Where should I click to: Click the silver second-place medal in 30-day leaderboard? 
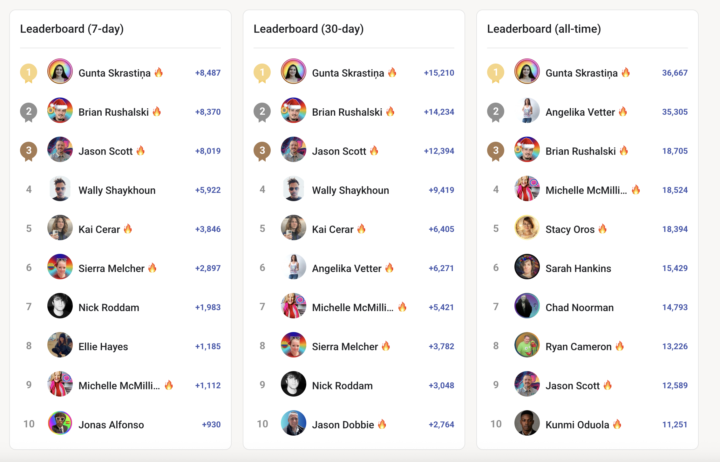tap(262, 112)
